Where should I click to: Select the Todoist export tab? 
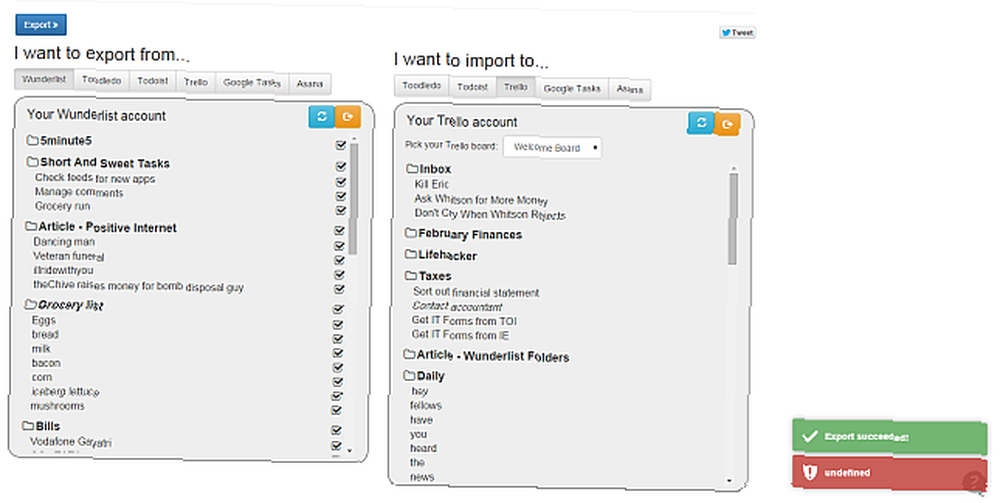[153, 81]
